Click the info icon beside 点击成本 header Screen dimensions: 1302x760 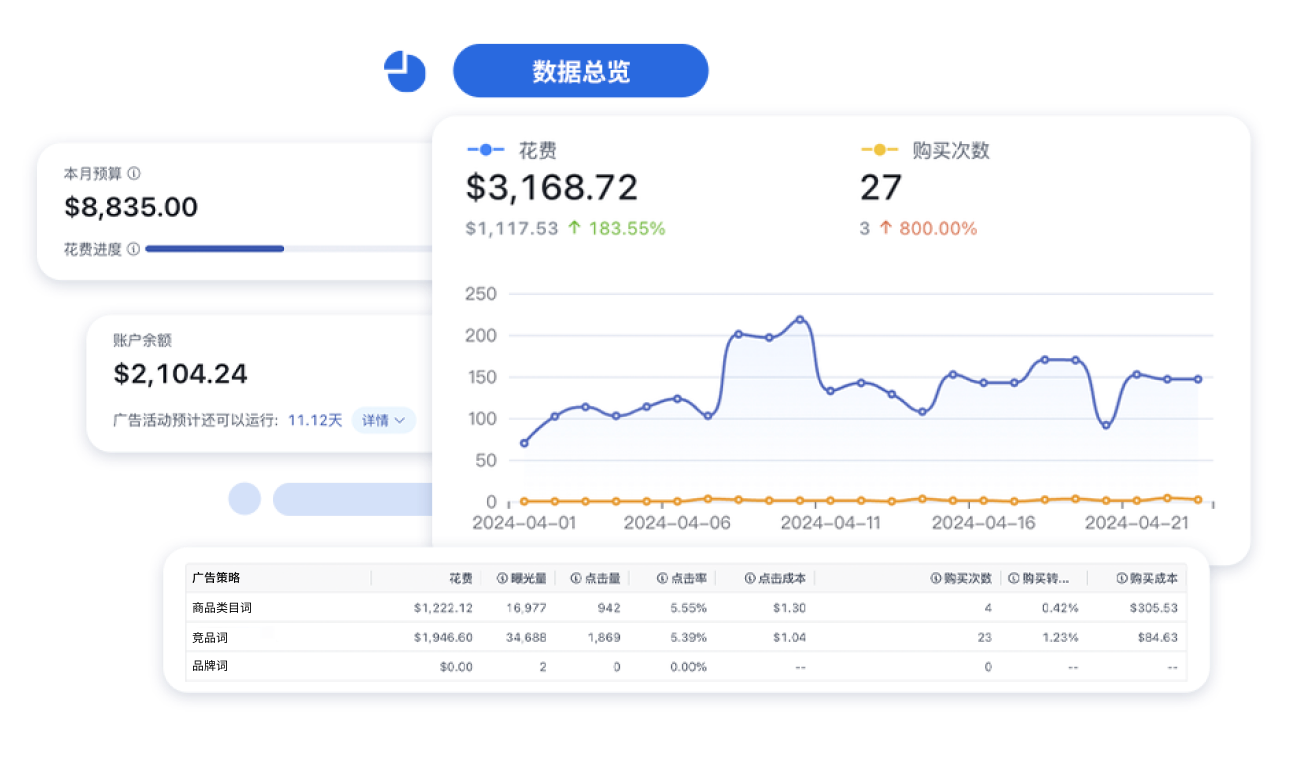pos(750,578)
